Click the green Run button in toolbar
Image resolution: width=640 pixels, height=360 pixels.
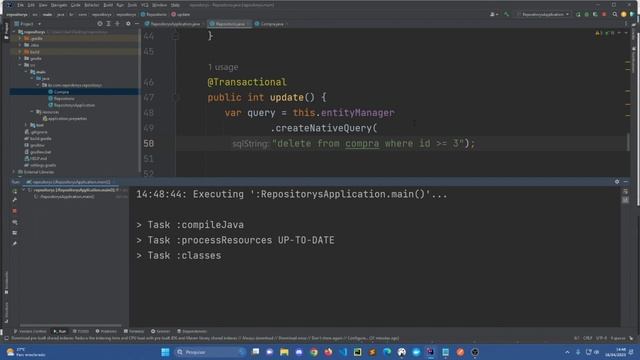coord(578,14)
